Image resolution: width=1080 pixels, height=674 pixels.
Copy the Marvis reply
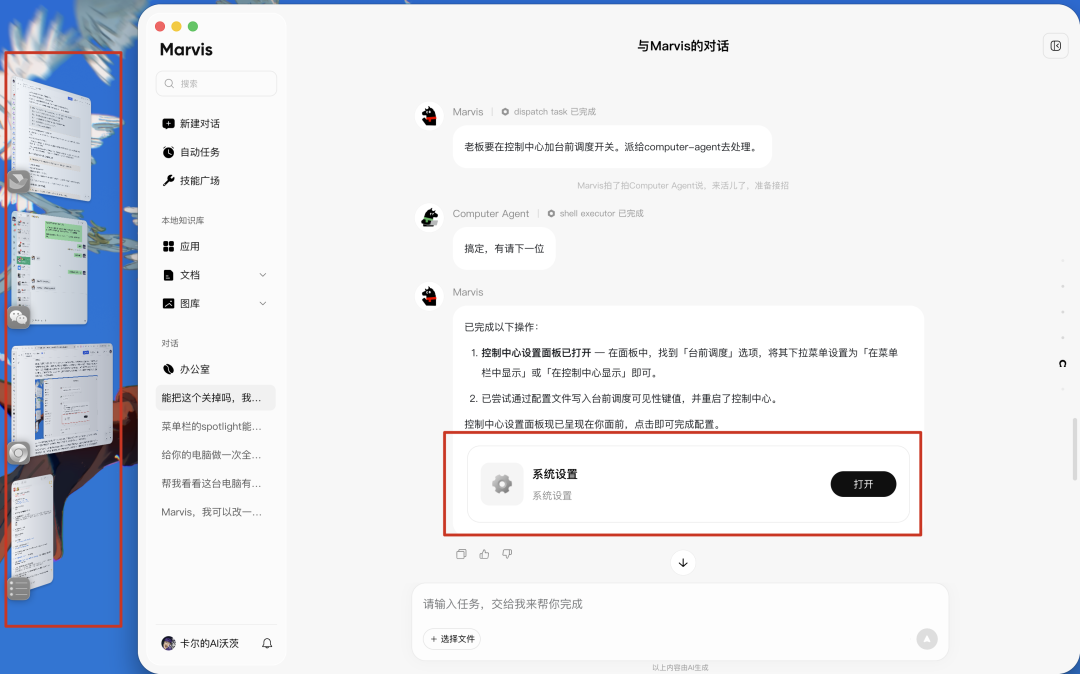click(461, 554)
